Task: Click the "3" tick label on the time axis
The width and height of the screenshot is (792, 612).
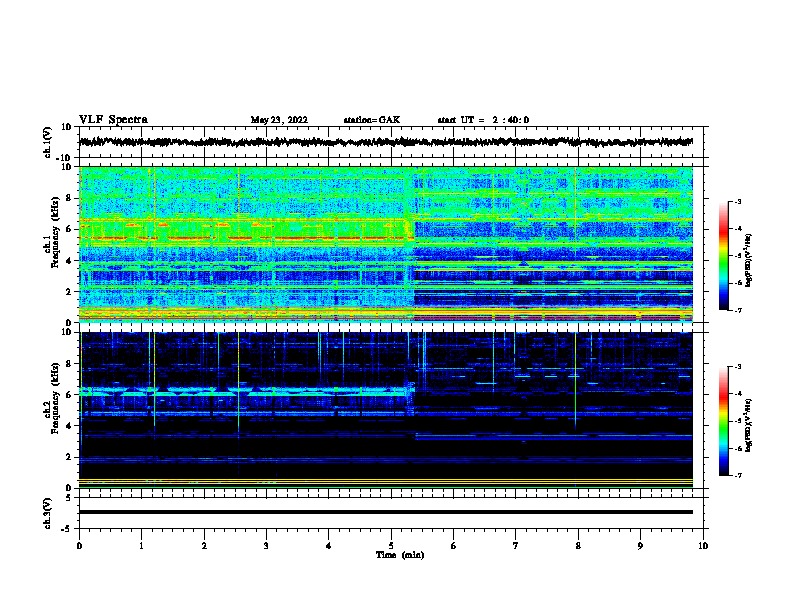Action: 266,546
